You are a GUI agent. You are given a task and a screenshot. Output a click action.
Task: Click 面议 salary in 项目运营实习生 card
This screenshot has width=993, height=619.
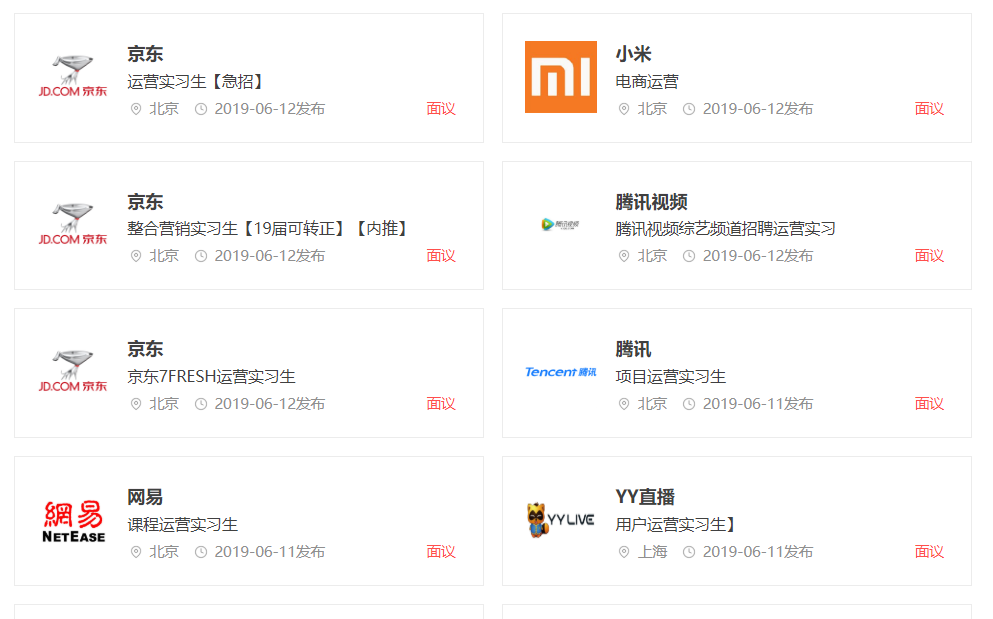[x=929, y=404]
